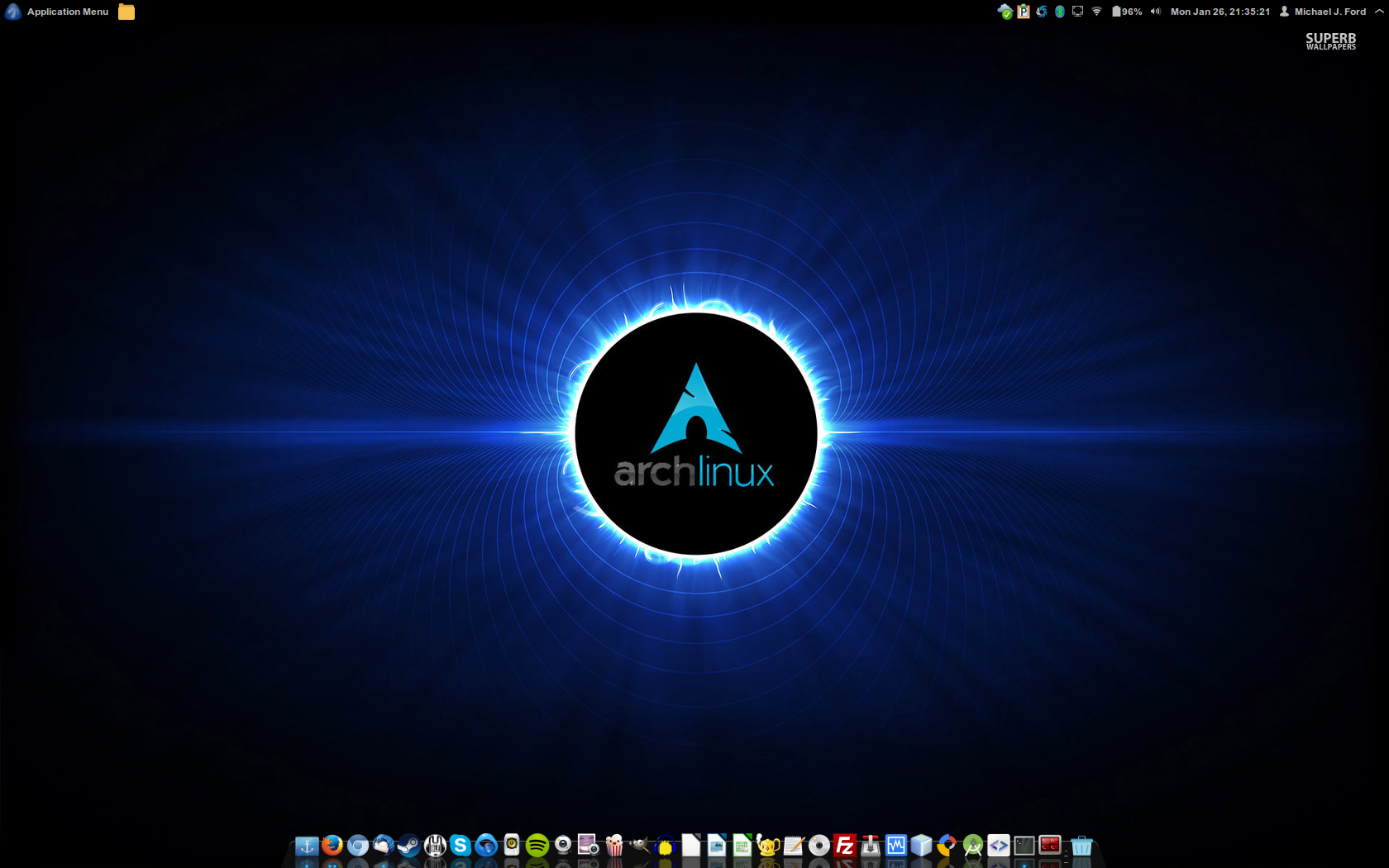The height and width of the screenshot is (868, 1389).
Task: Click the black and white BLE shield icon
Action: pos(435,846)
